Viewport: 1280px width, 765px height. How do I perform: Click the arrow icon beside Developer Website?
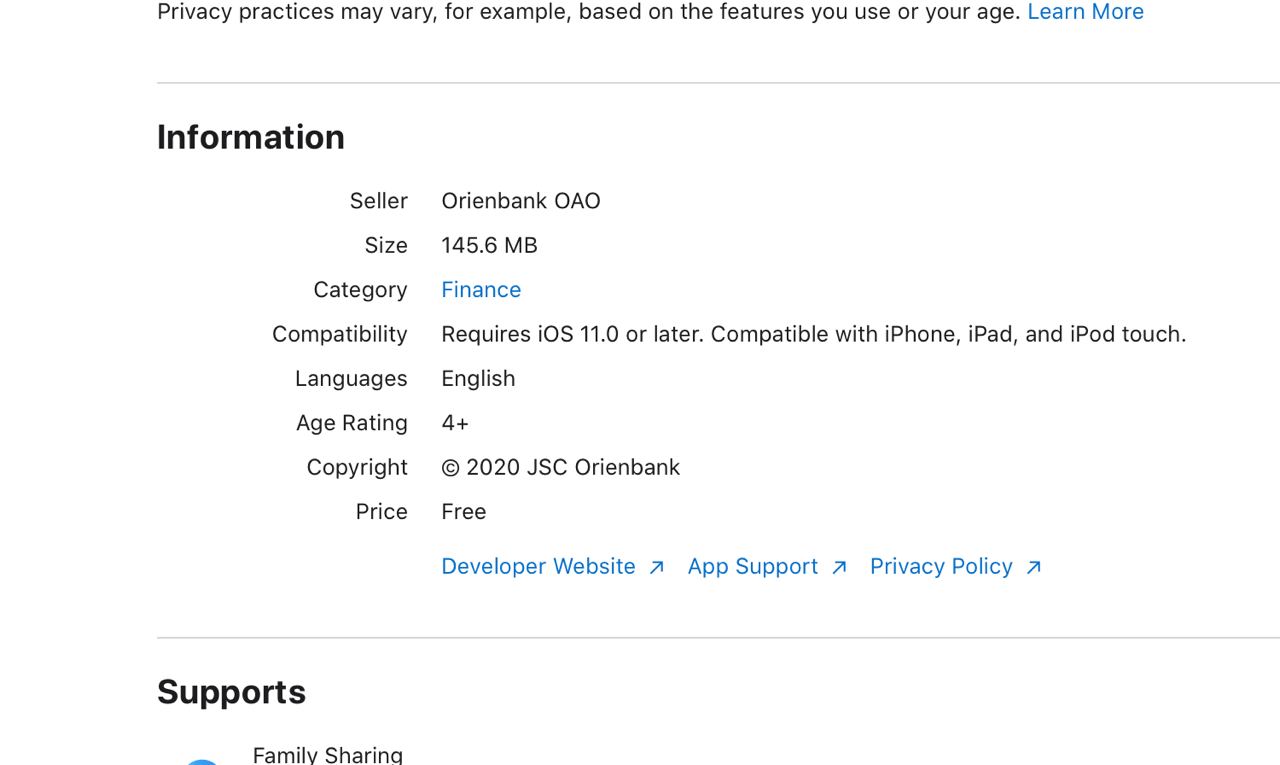(657, 568)
